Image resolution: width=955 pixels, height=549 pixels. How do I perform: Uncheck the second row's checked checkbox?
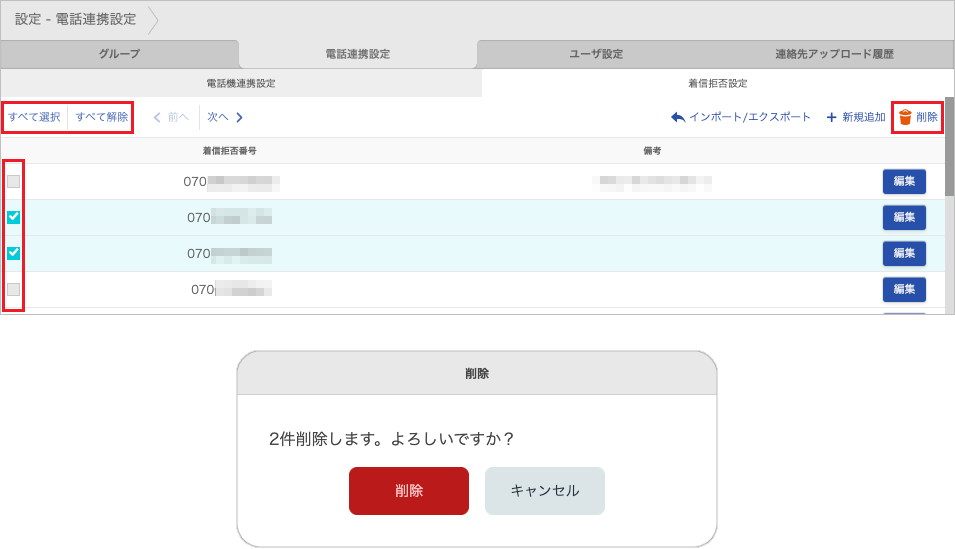coord(13,217)
